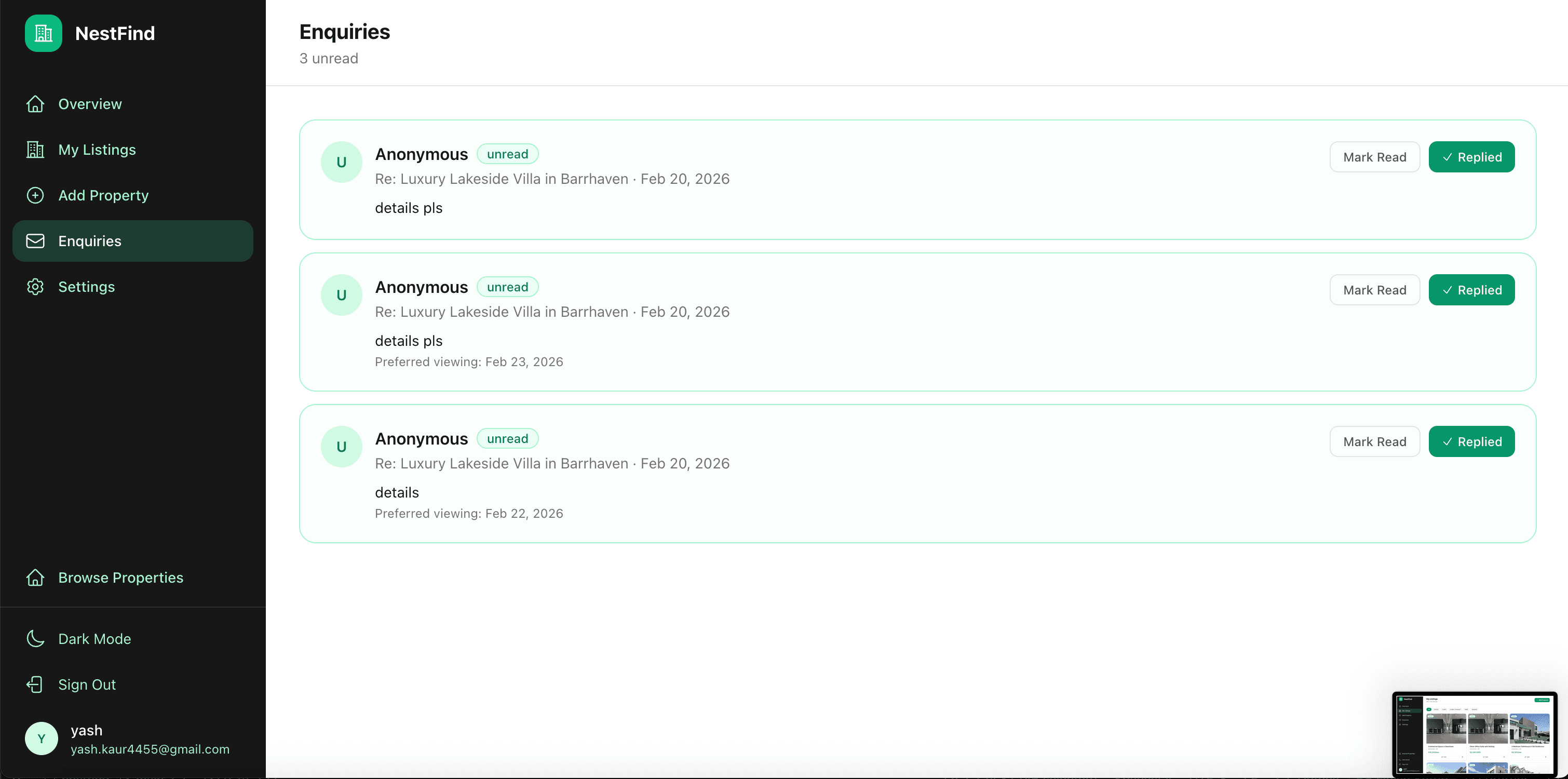Viewport: 1568px width, 779px height.
Task: Click the Settings gear icon
Action: [x=35, y=287]
